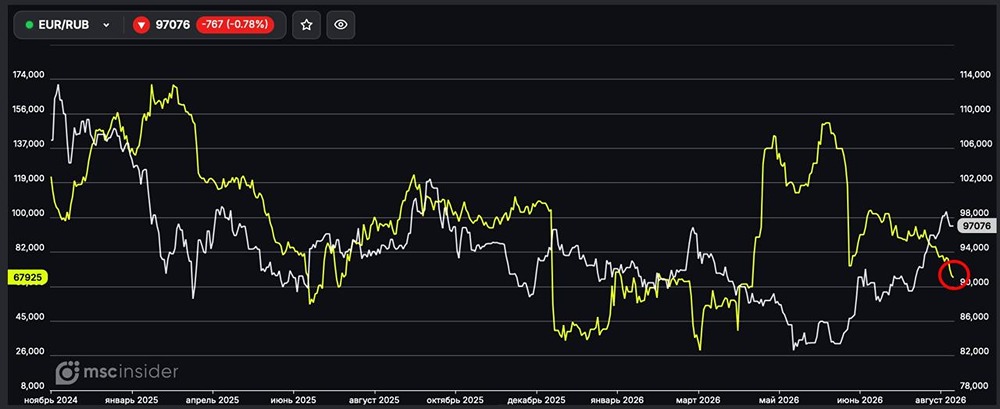Click the green status dot beside EUR/RUB

click(x=29, y=25)
